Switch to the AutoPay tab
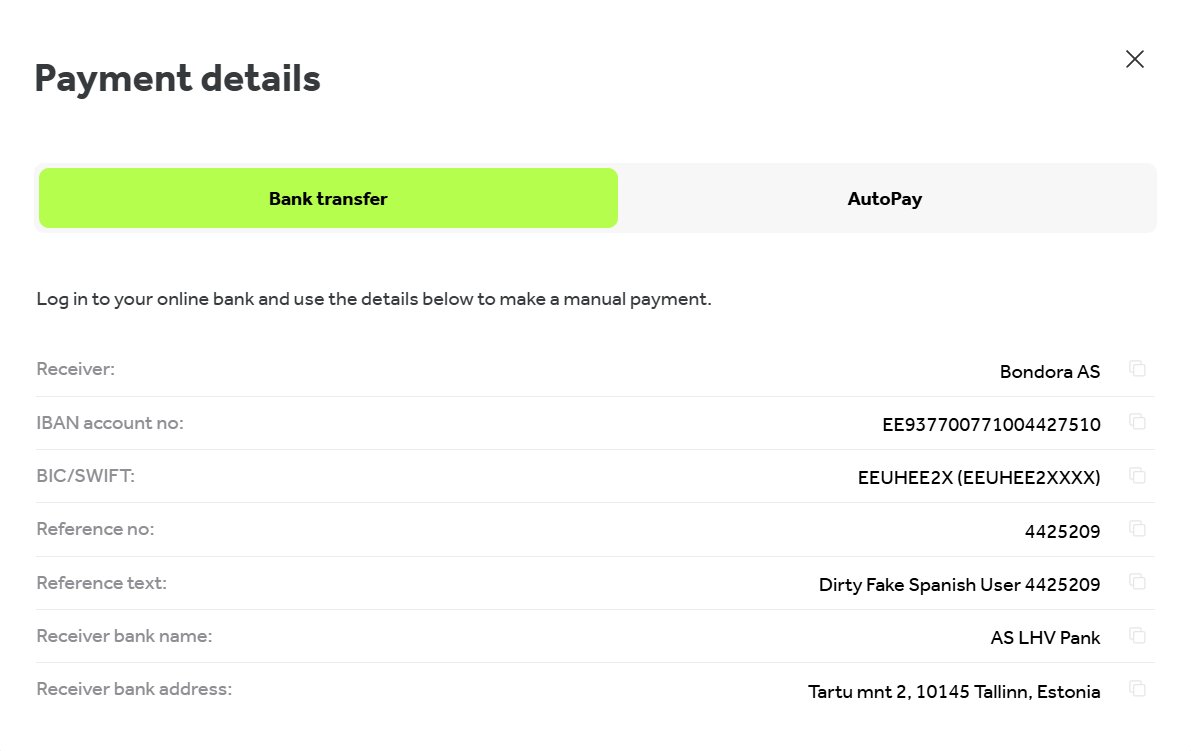1191x751 pixels. coord(885,198)
